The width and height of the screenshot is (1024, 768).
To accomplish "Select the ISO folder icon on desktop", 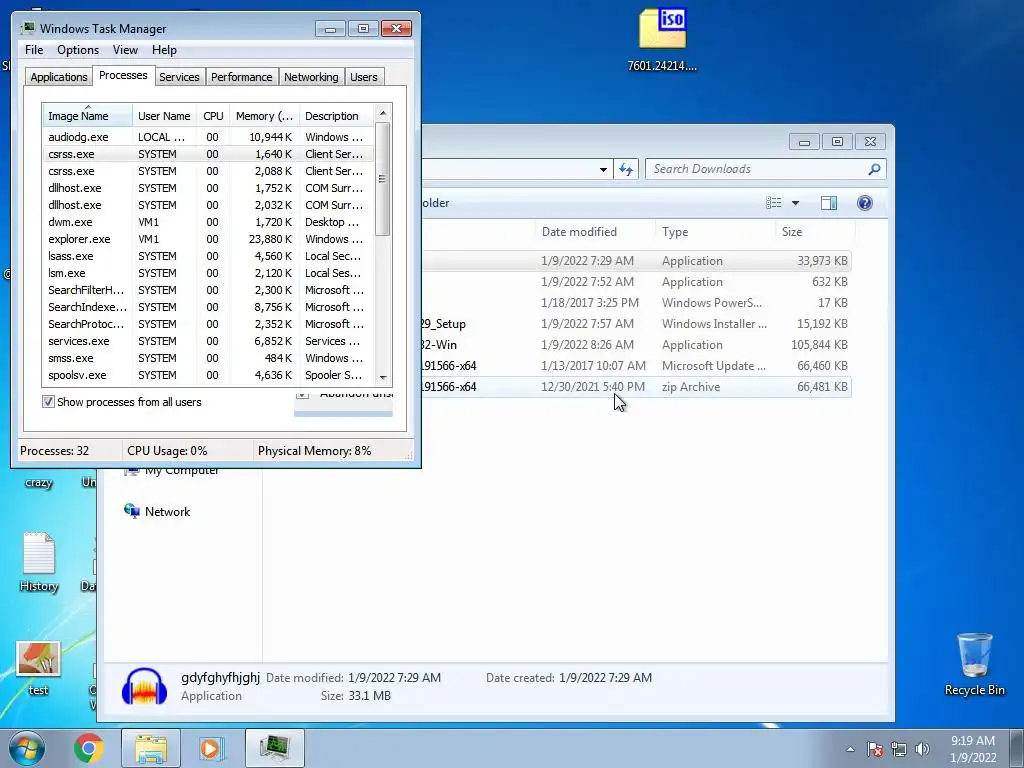I will [662, 39].
